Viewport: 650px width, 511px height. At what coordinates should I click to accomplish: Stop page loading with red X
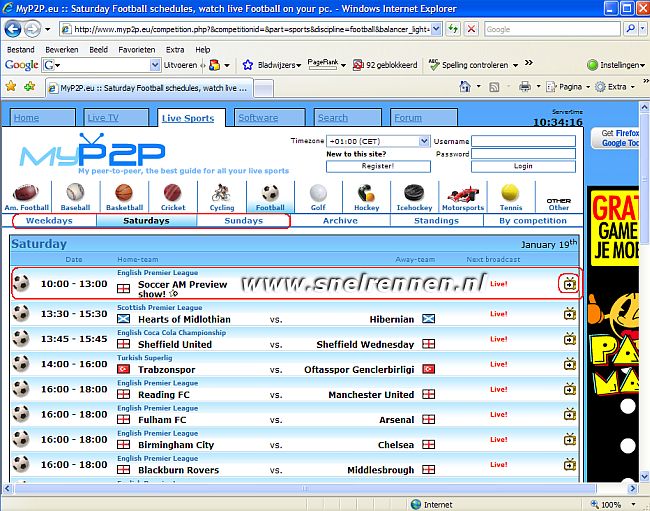click(x=471, y=29)
